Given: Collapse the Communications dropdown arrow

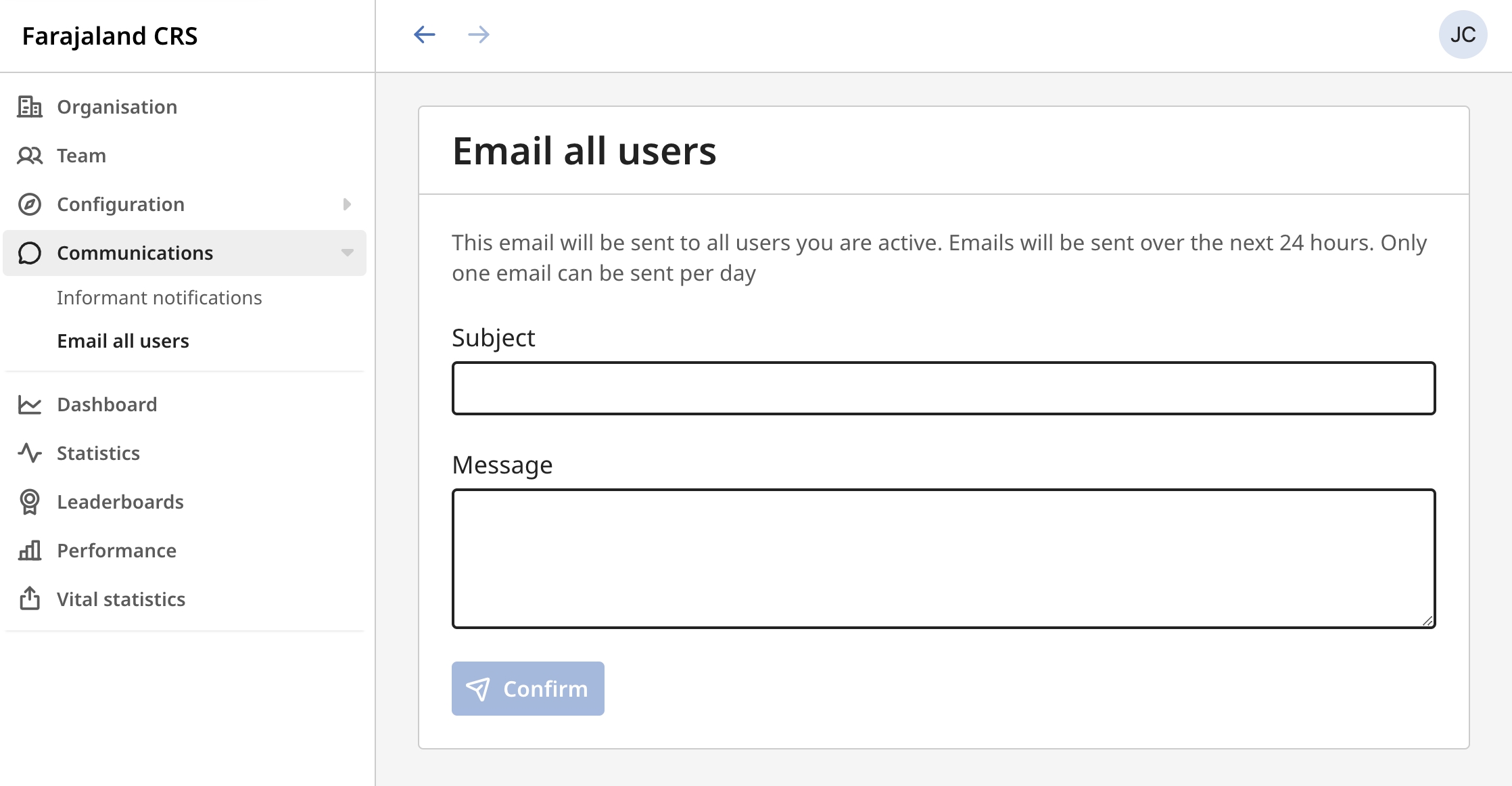Looking at the screenshot, I should [x=347, y=253].
